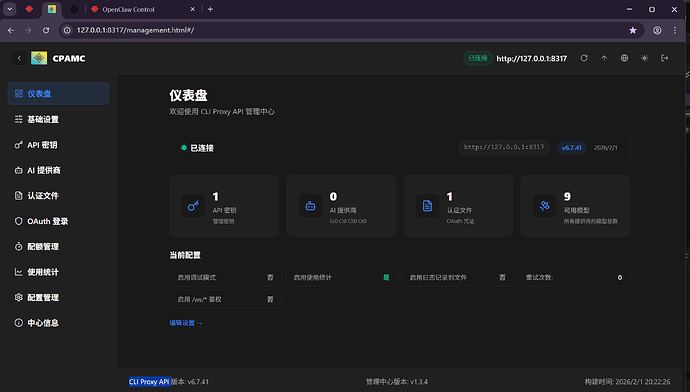The width and height of the screenshot is (690, 392).
Task: Open the 可用模型 card label
Action: pyautogui.click(x=576, y=210)
